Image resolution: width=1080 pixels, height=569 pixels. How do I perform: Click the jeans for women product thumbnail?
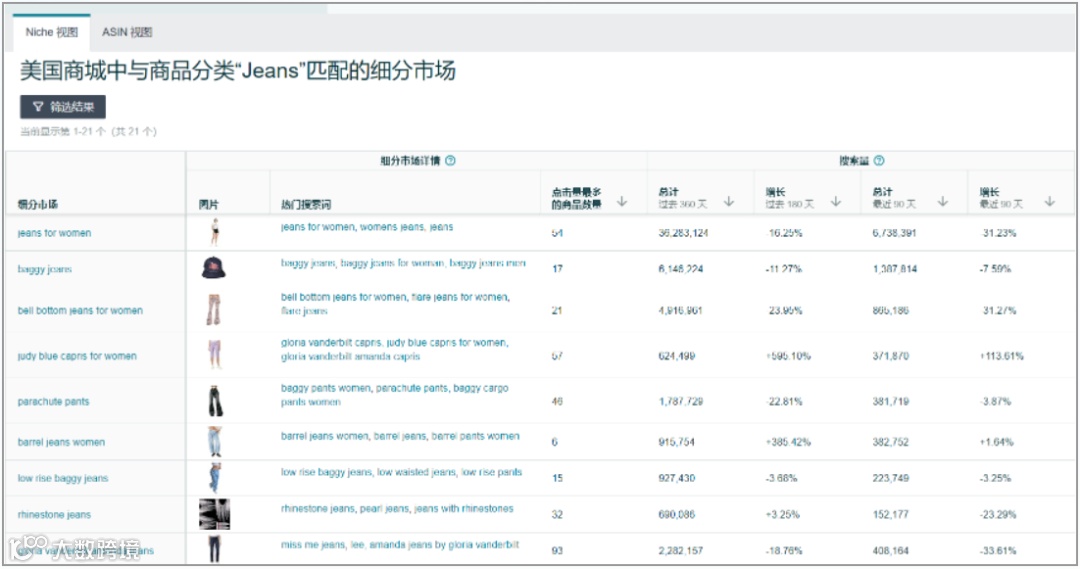point(215,233)
